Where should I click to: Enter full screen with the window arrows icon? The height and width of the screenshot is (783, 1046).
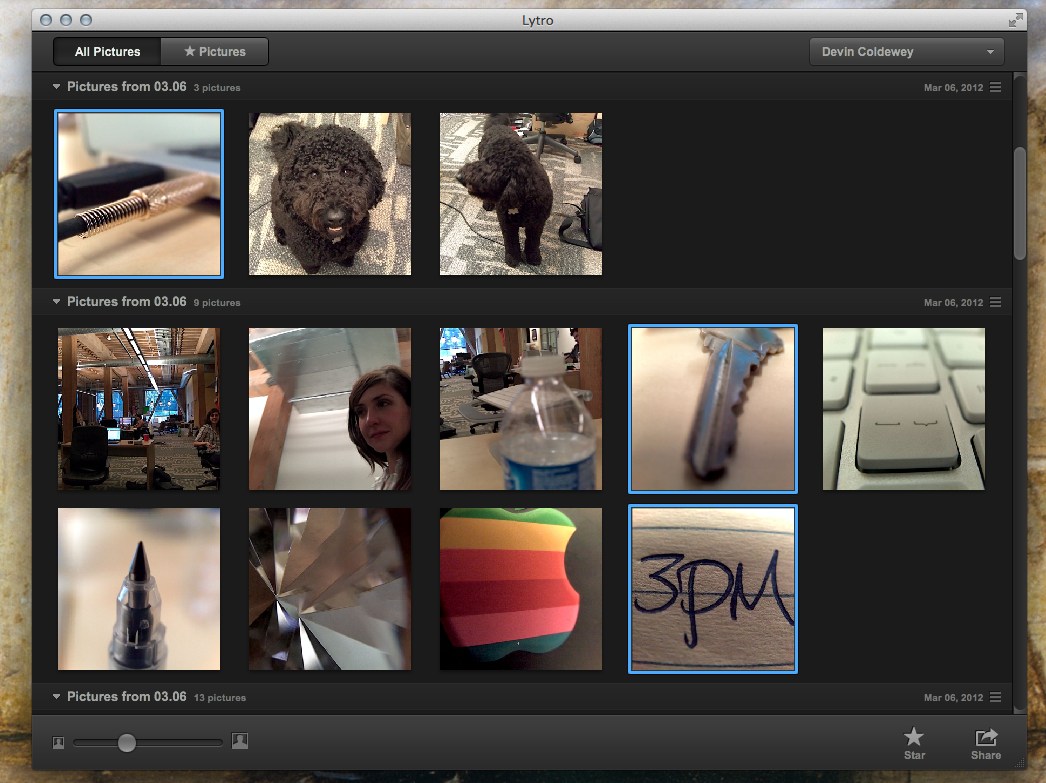point(1017,19)
